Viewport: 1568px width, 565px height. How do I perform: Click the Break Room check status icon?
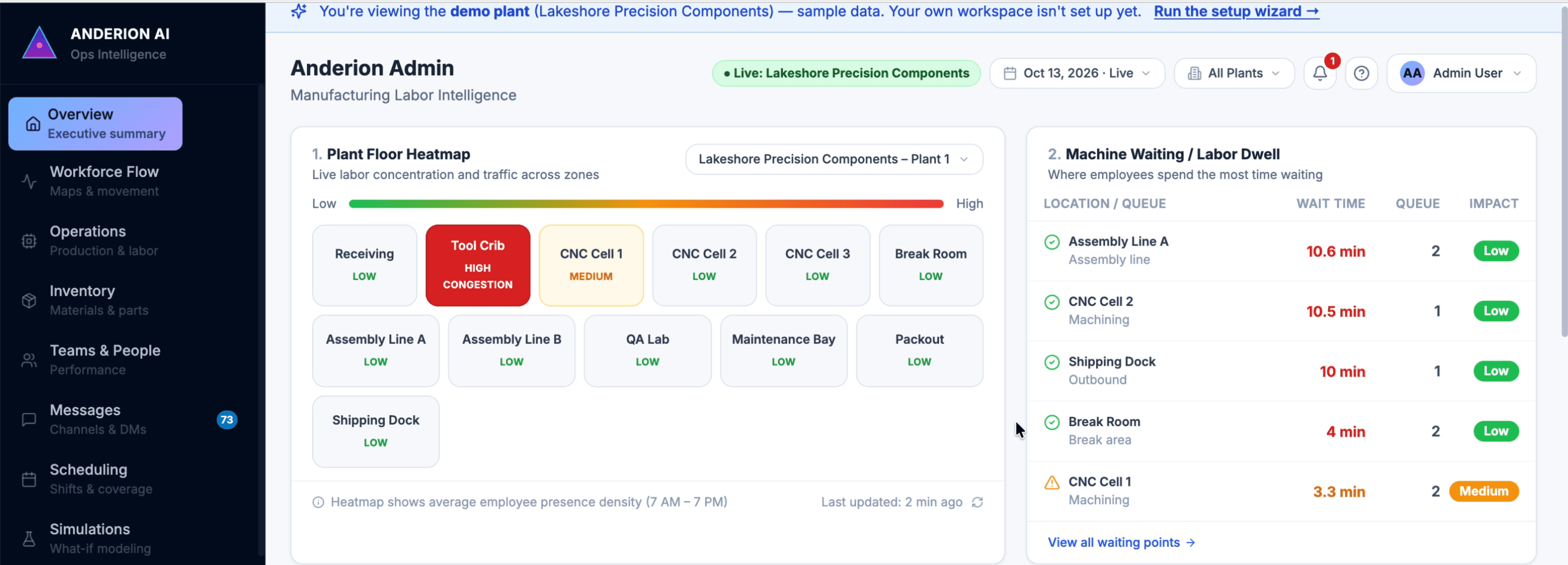(1052, 422)
